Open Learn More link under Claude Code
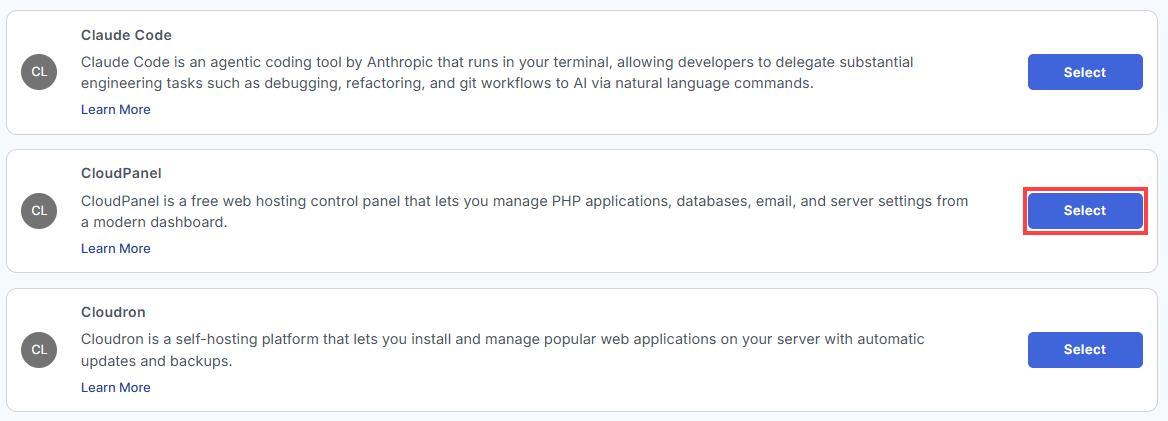 (115, 110)
